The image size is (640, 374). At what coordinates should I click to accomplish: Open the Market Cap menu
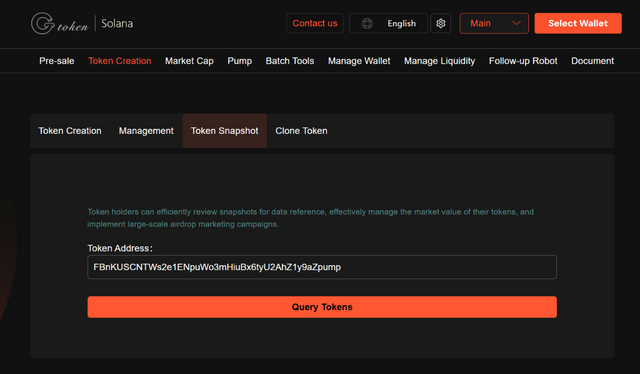click(x=189, y=61)
